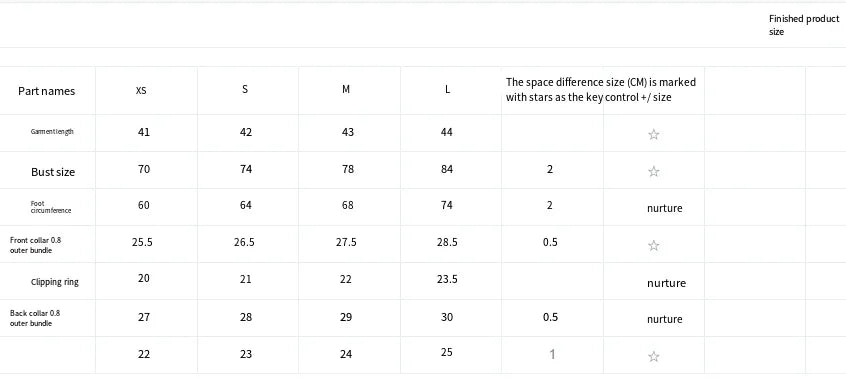Click the Clipping ring row label

(54, 282)
